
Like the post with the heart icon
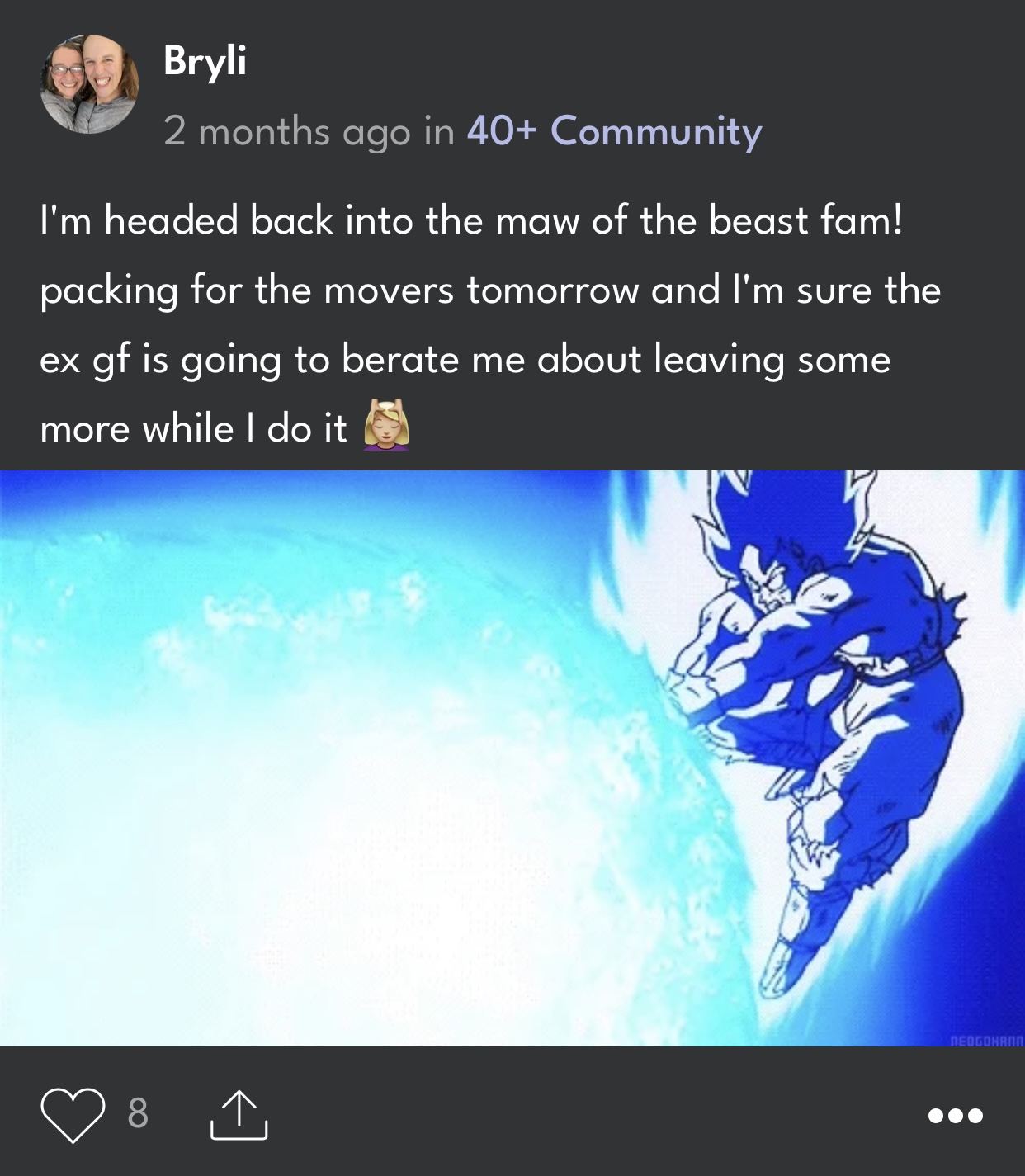pyautogui.click(x=73, y=1115)
